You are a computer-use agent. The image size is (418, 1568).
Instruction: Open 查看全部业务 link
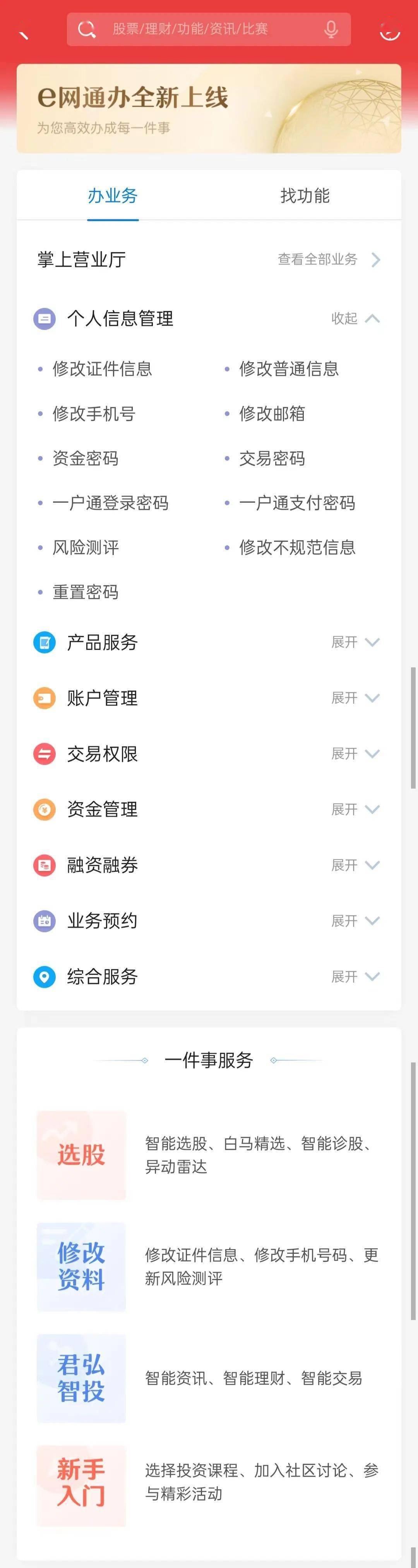(329, 259)
